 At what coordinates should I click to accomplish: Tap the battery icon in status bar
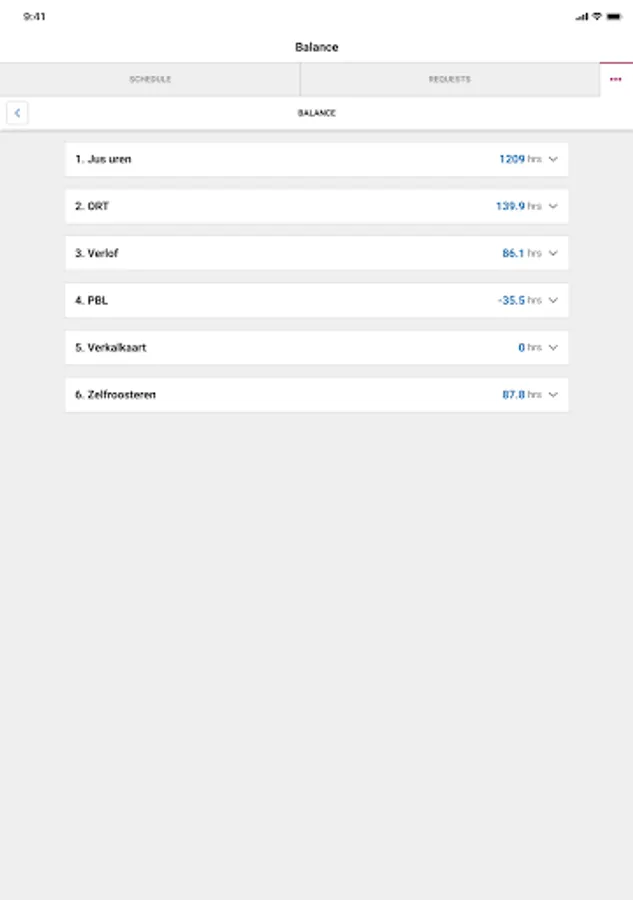[x=614, y=17]
